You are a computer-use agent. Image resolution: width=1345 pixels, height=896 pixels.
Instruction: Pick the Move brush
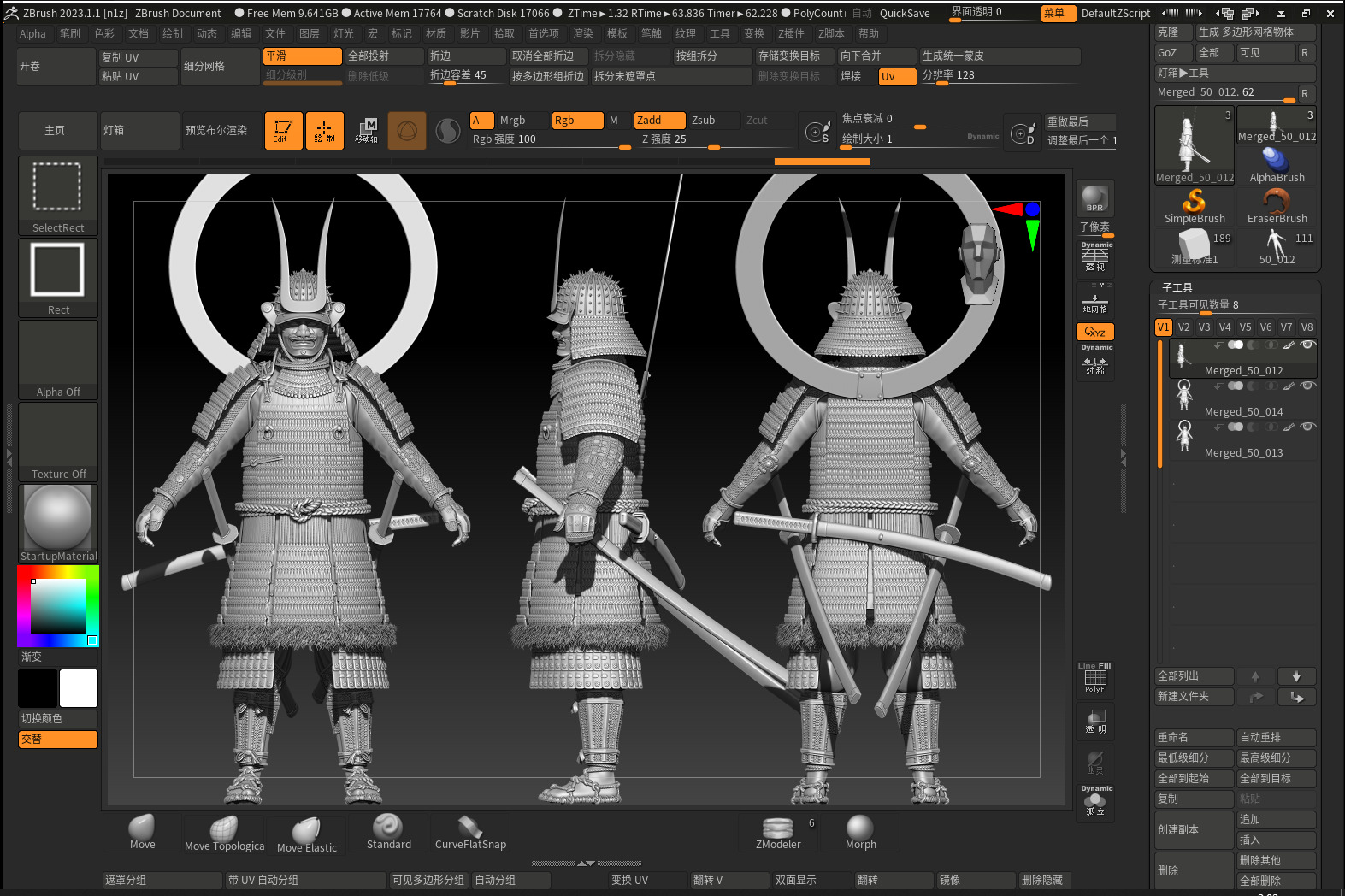tap(142, 832)
